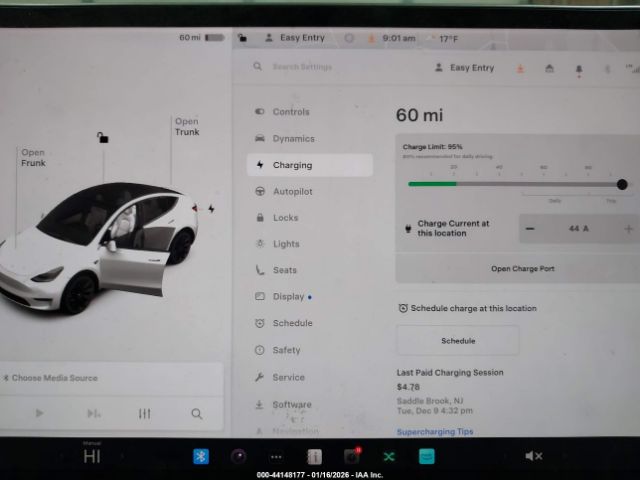640x480 pixels.
Task: Decrease charge current with minus button
Action: coord(530,229)
